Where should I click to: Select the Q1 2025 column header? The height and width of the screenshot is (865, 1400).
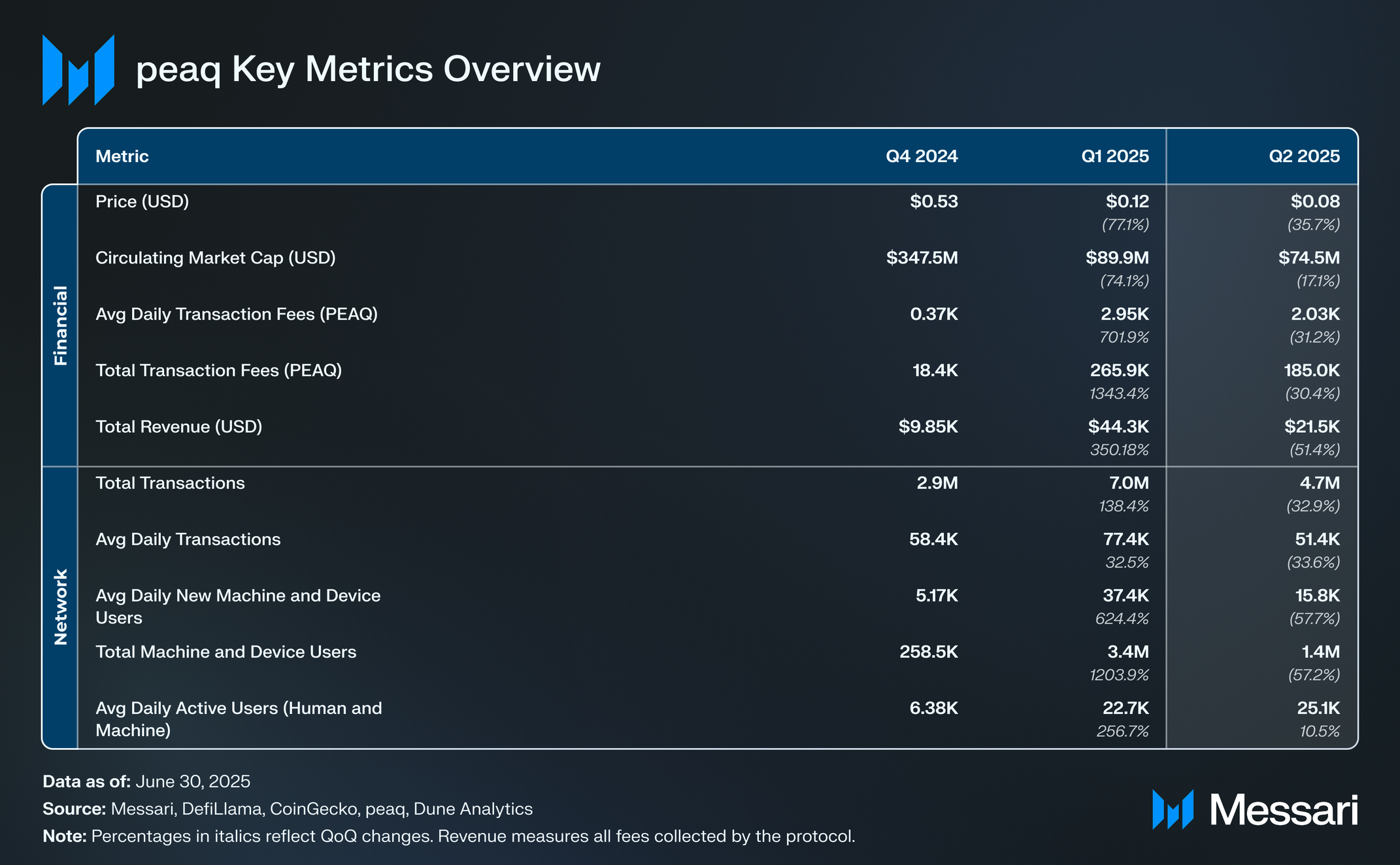1114,156
